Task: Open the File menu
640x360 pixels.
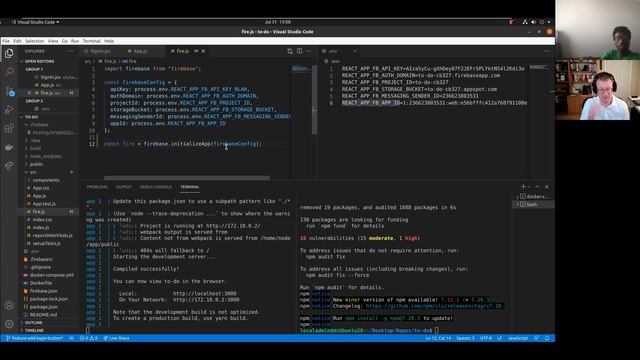Action: (6, 41)
